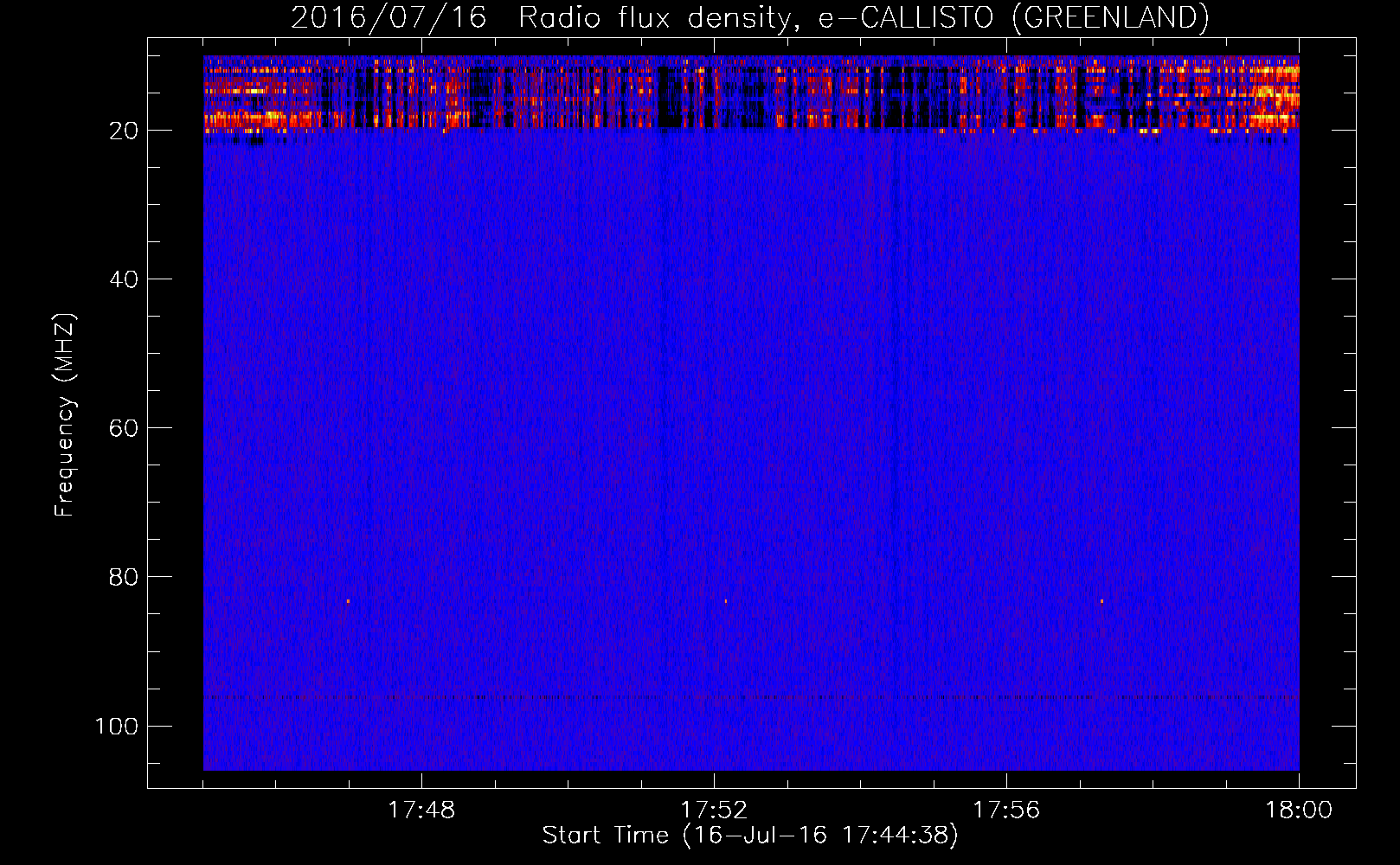Click the 17:56 time tick label
The image size is (1400, 865).
click(x=1006, y=811)
